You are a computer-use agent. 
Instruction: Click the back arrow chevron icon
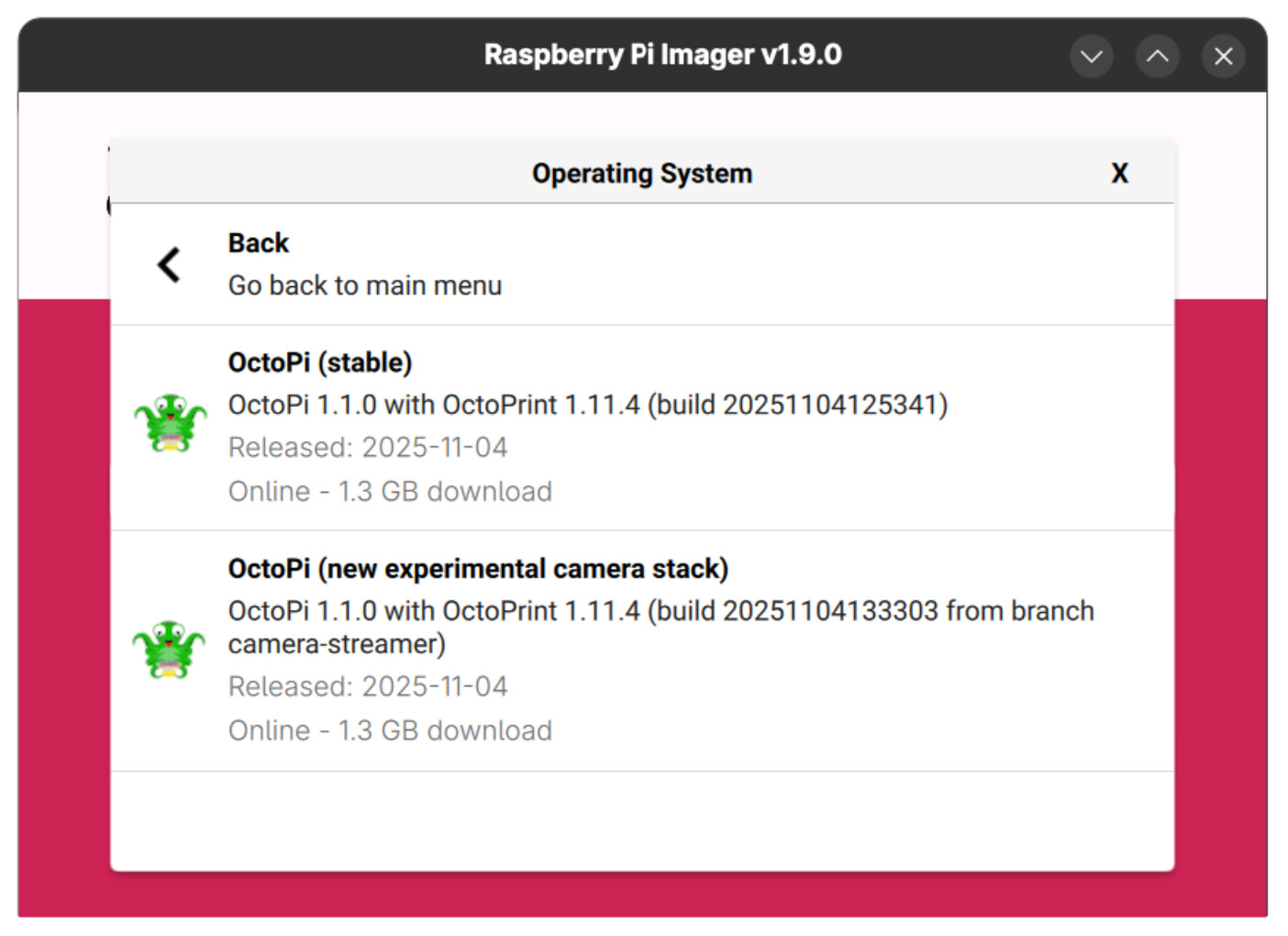tap(169, 265)
